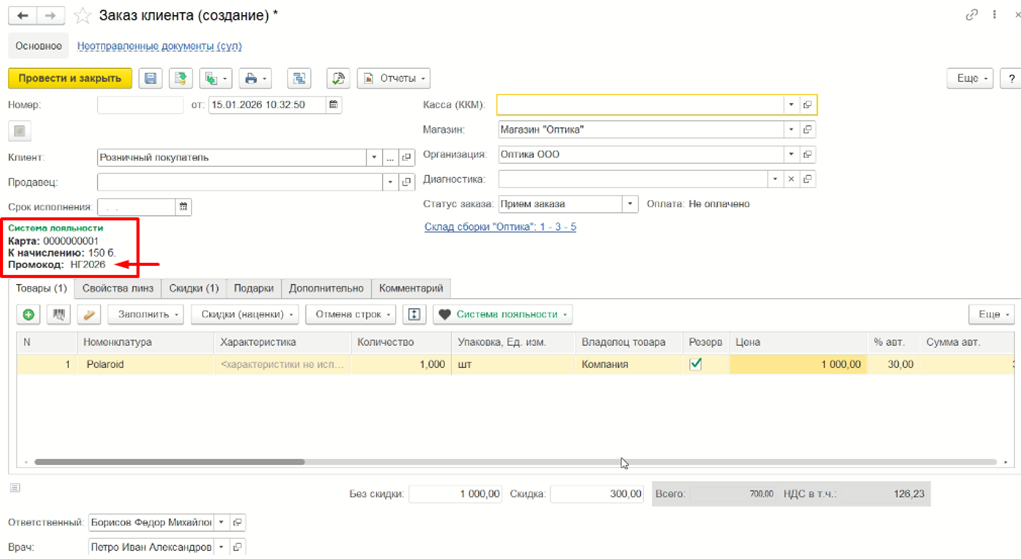Open the Диагностика record with the open icon
The width and height of the screenshot is (1021, 559).
tap(807, 179)
